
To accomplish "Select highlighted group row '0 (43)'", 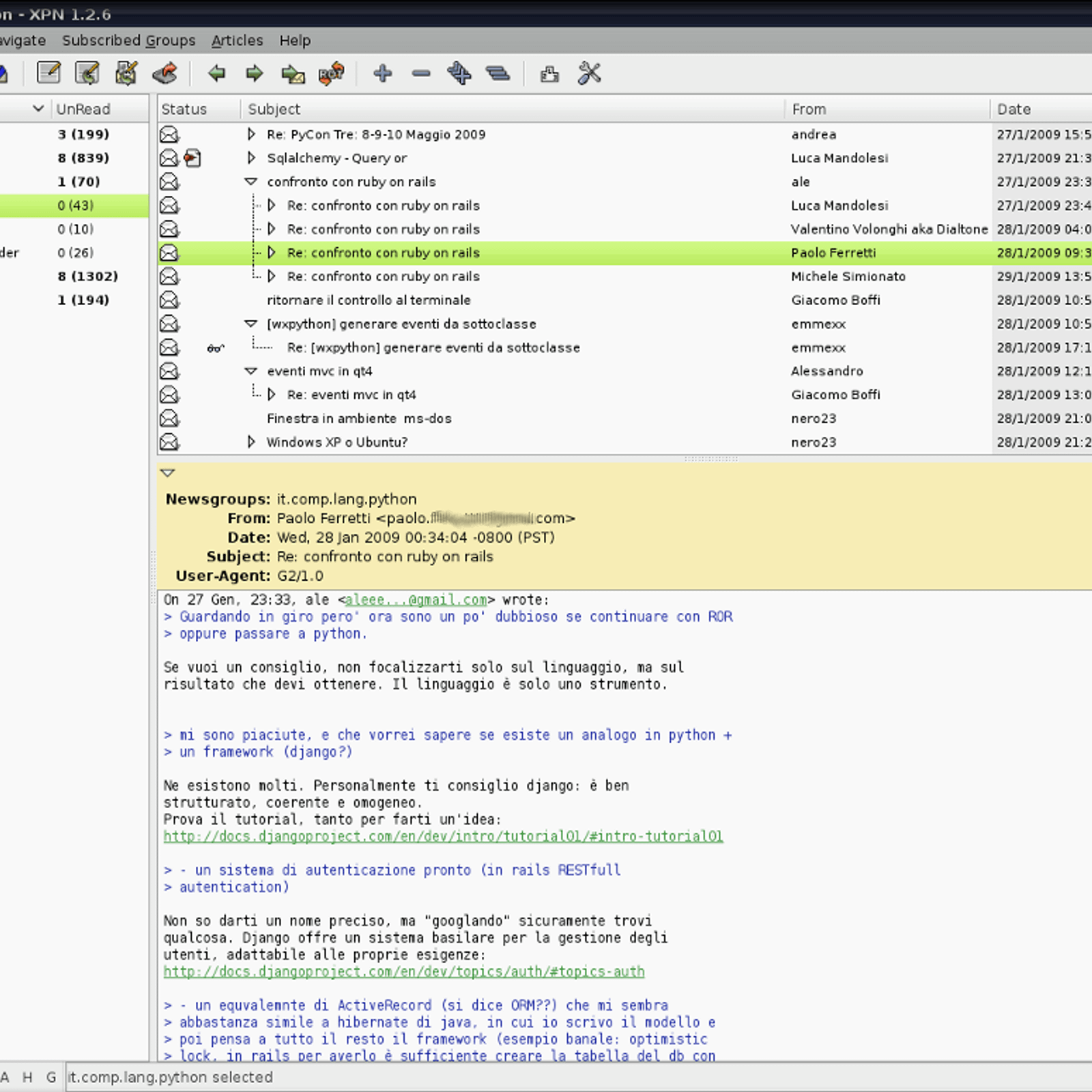I will [74, 205].
